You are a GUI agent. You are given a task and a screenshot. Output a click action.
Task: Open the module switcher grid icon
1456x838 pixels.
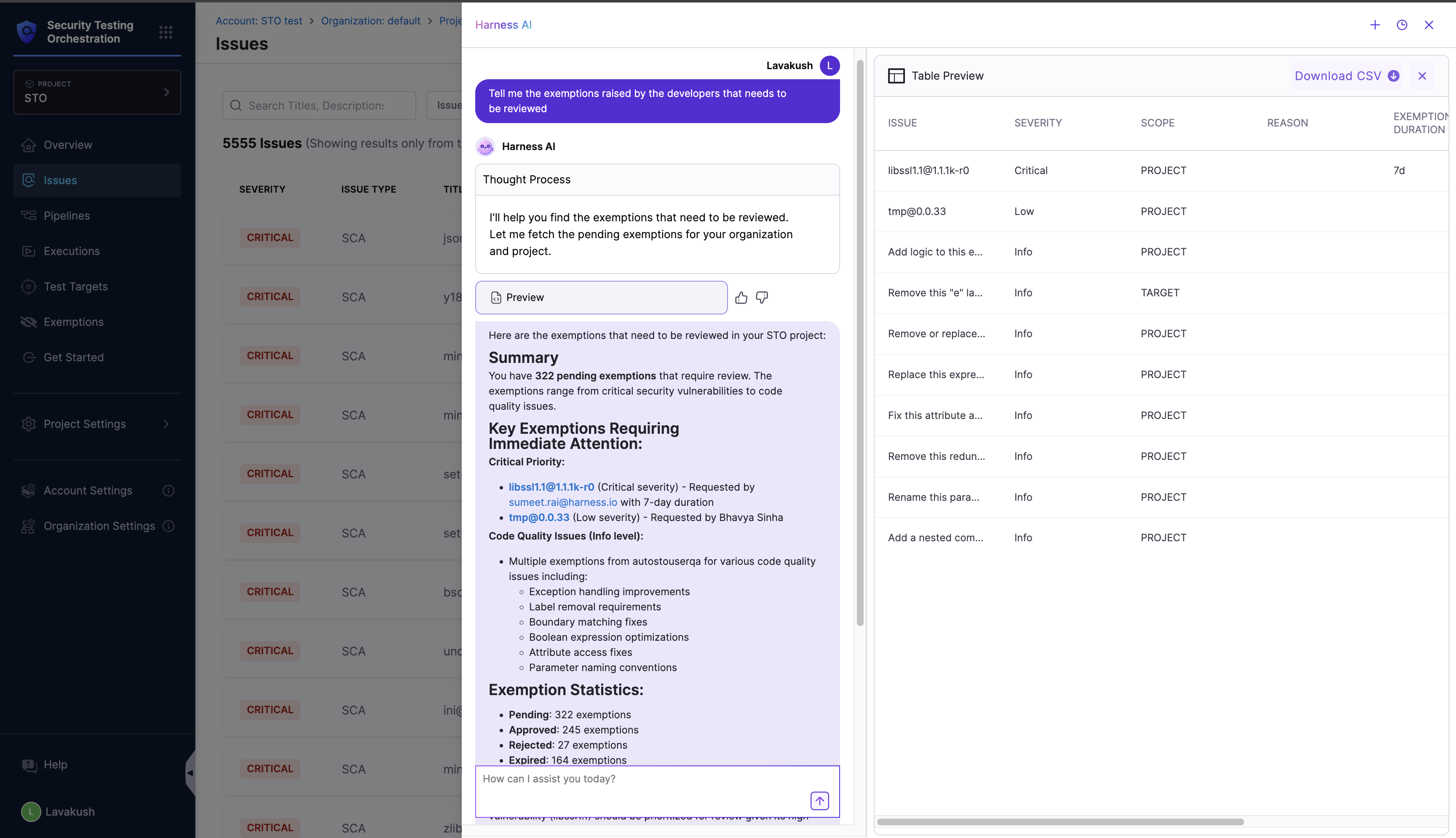166,32
